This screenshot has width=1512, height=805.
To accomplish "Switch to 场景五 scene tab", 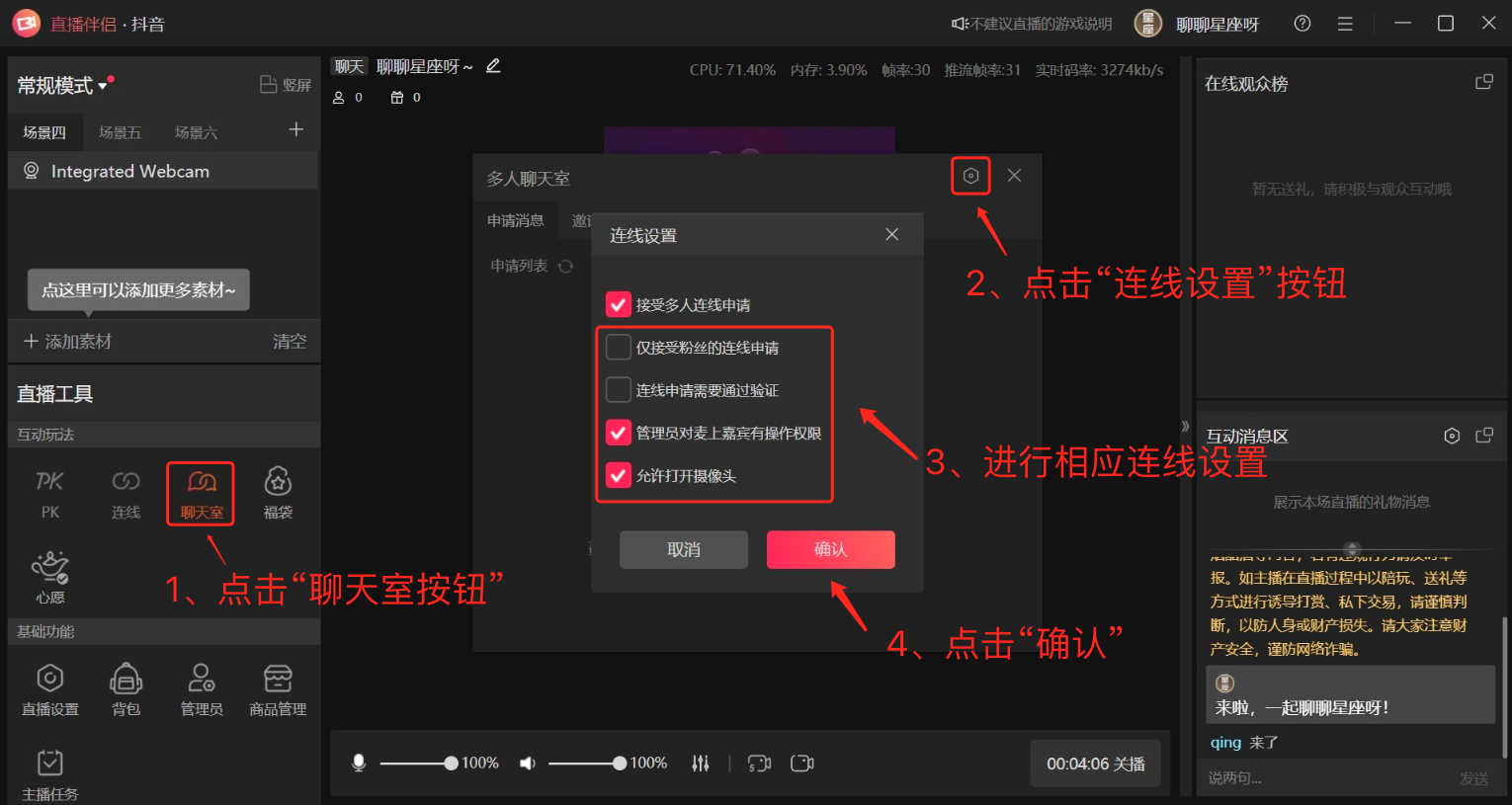I will pos(120,132).
